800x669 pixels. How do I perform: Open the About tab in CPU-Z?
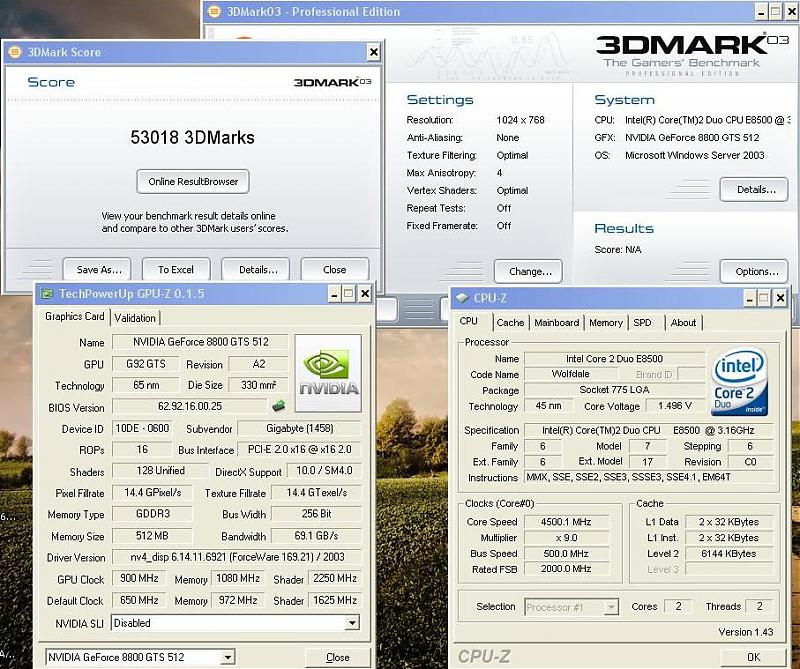pos(683,323)
